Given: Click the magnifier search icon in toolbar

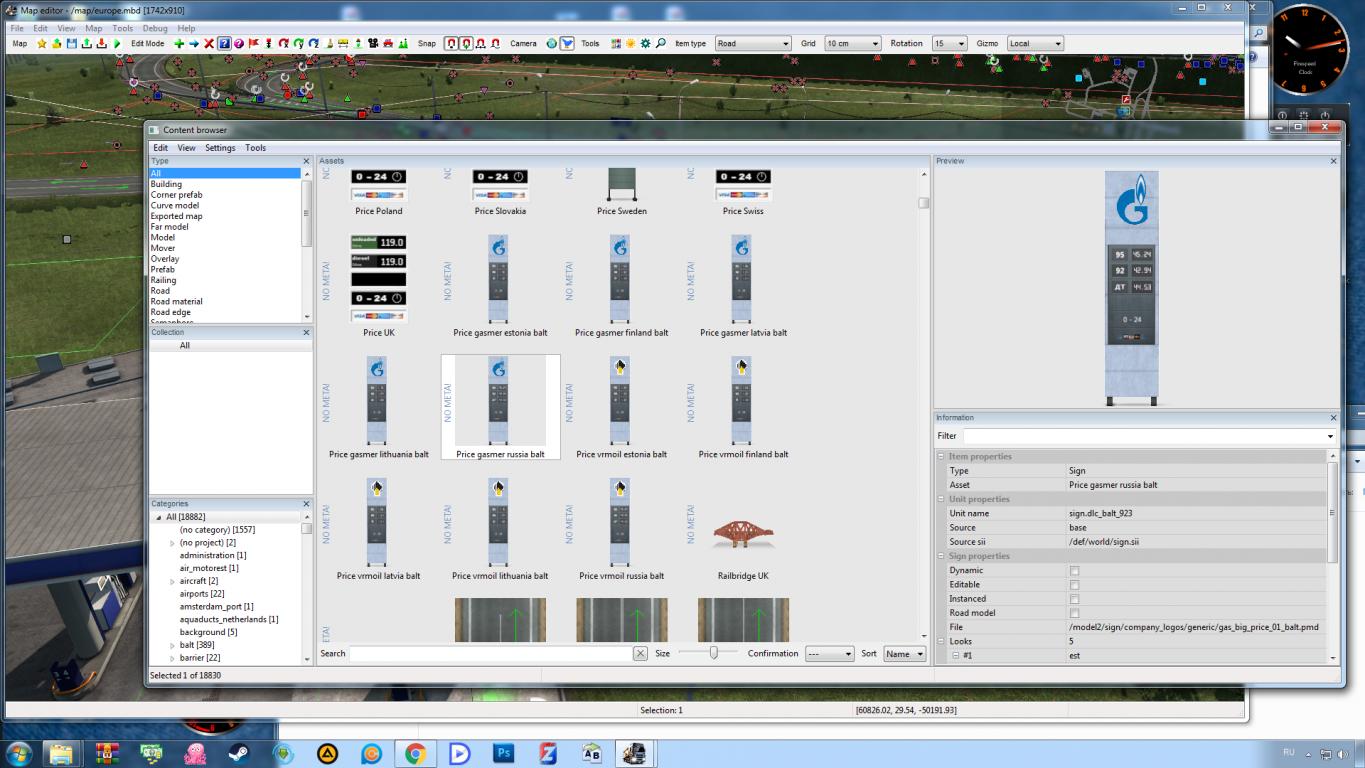Looking at the screenshot, I should [661, 44].
